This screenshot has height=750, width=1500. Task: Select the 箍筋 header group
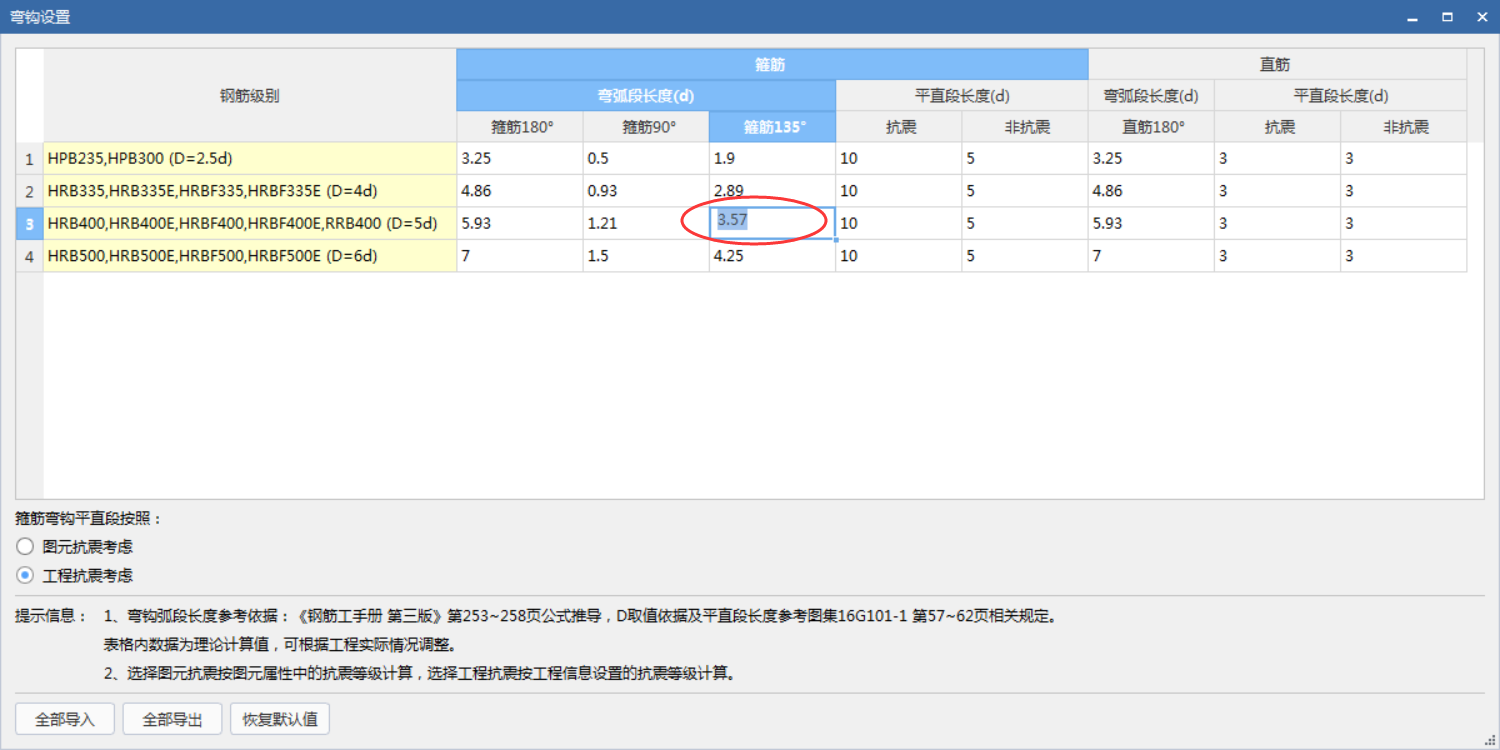(772, 64)
